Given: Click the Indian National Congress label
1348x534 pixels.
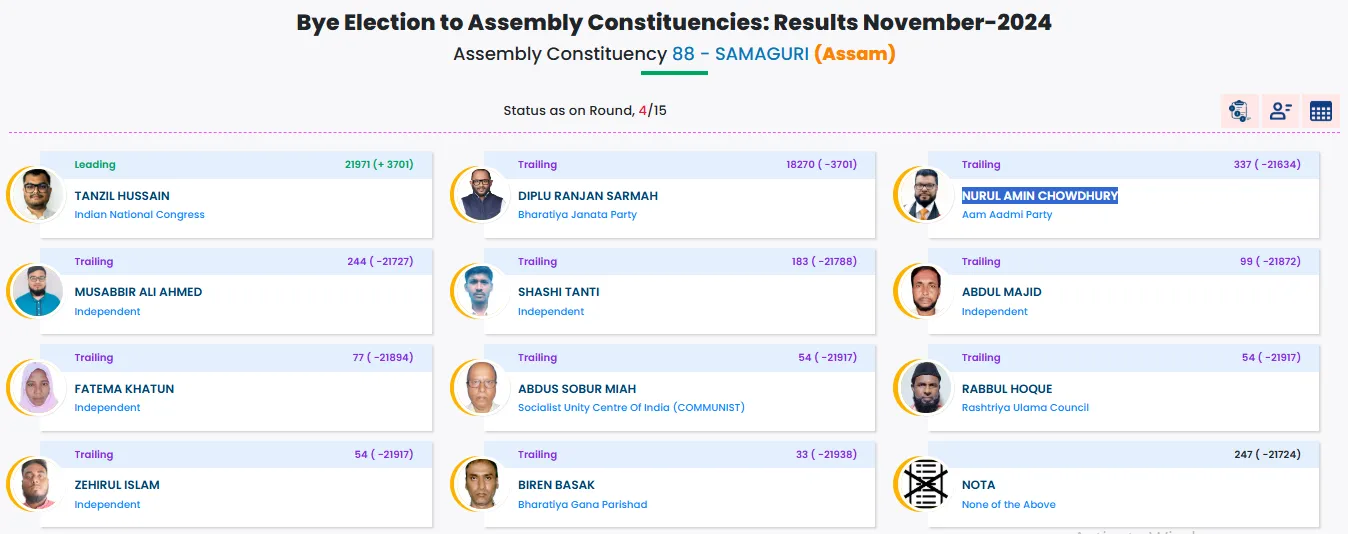Looking at the screenshot, I should coord(139,215).
